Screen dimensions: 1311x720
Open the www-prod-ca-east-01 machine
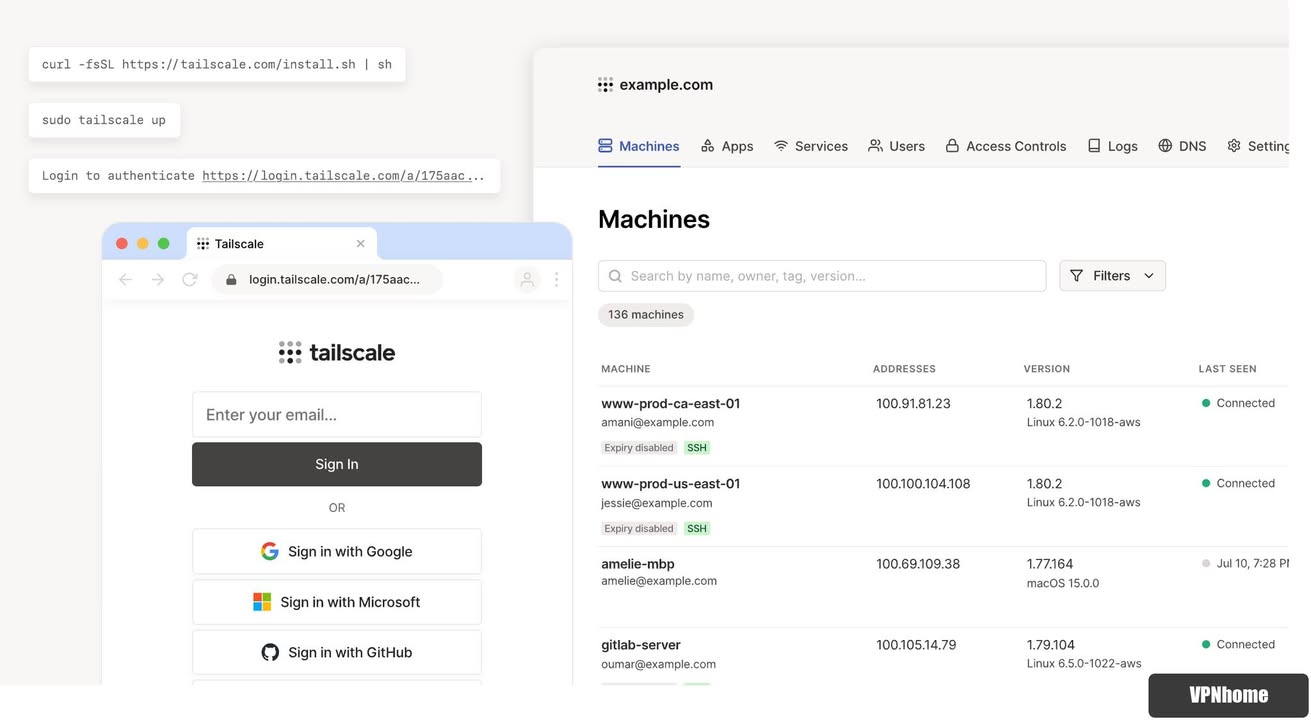click(x=670, y=404)
